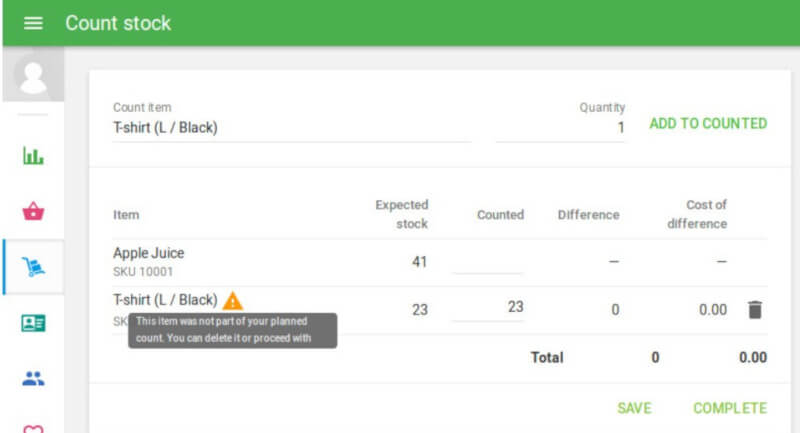Open the Items shopping basket icon

coord(33,211)
